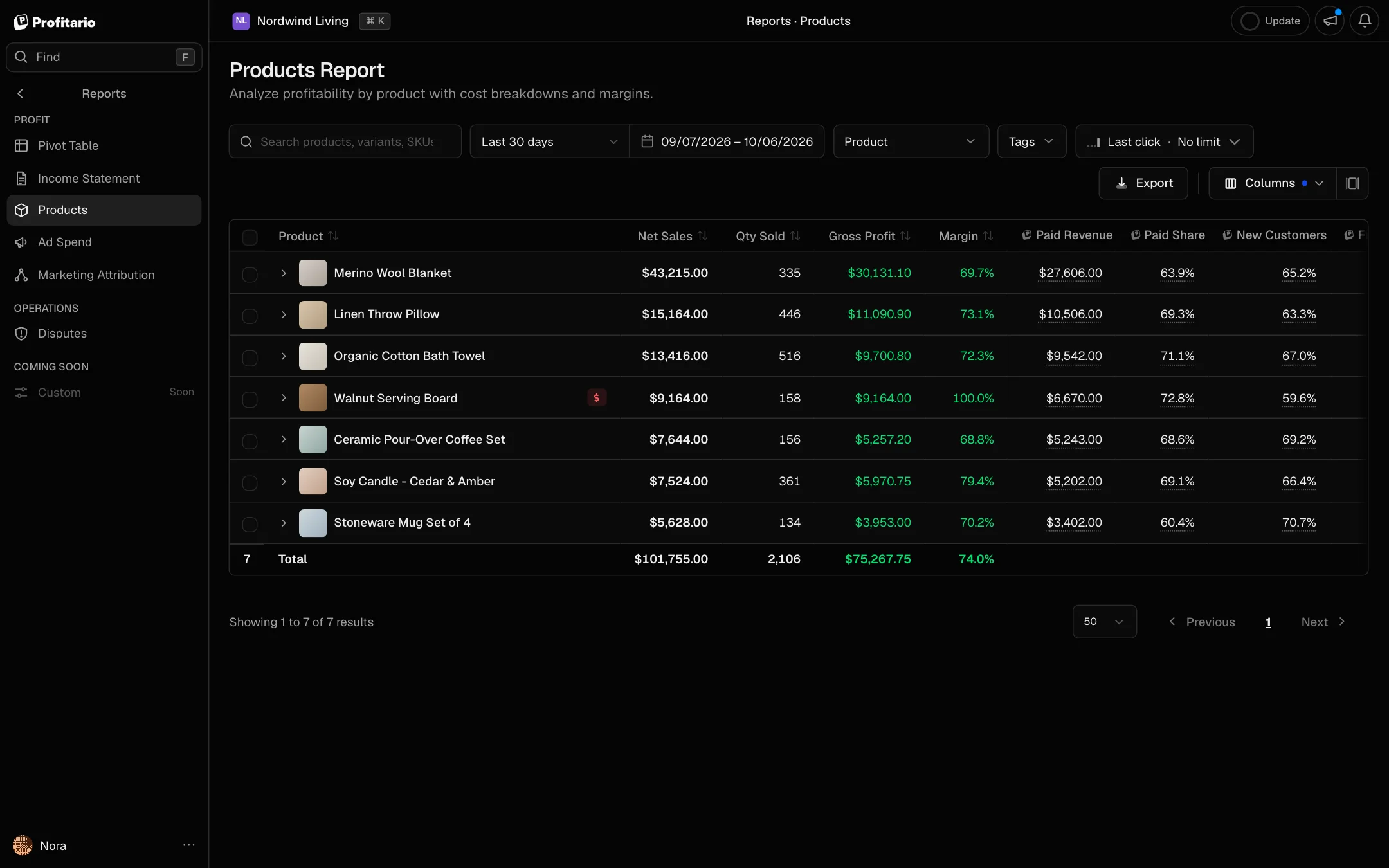Sort by Product column arrows
Viewport: 1389px width, 868px height.
click(x=333, y=236)
